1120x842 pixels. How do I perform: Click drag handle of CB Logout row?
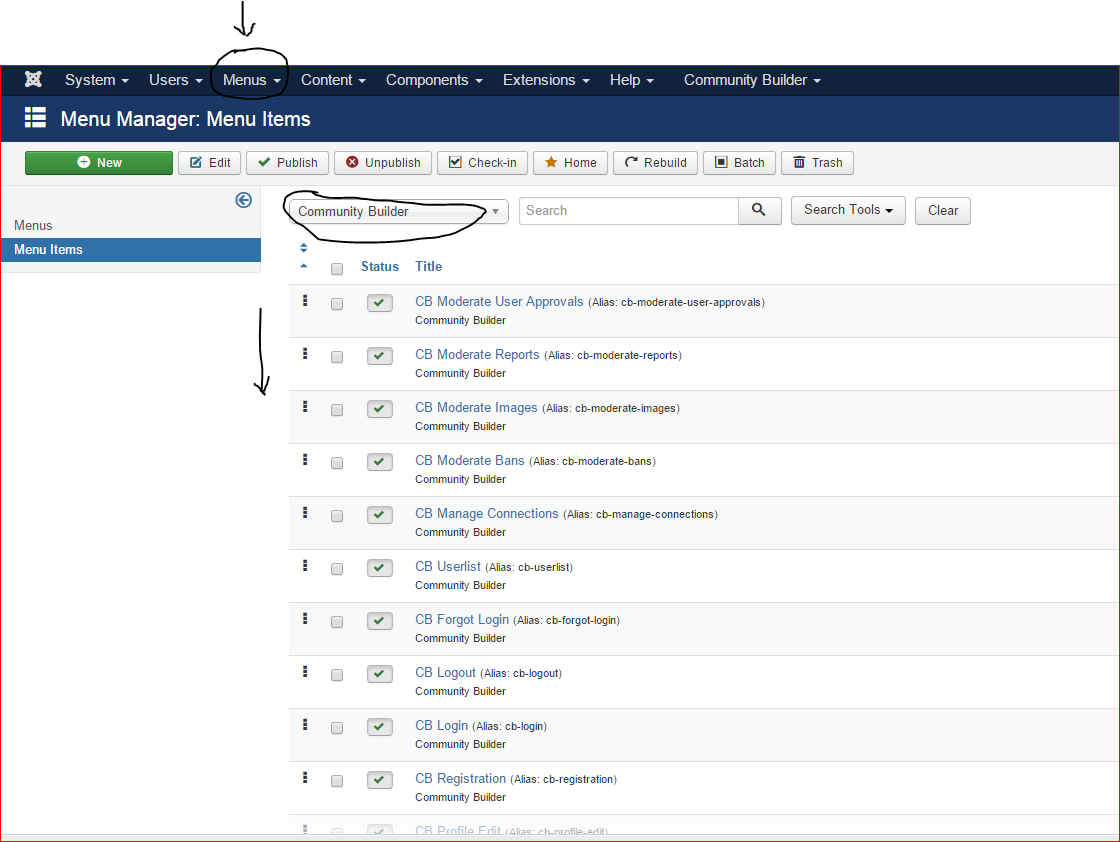tap(305, 671)
